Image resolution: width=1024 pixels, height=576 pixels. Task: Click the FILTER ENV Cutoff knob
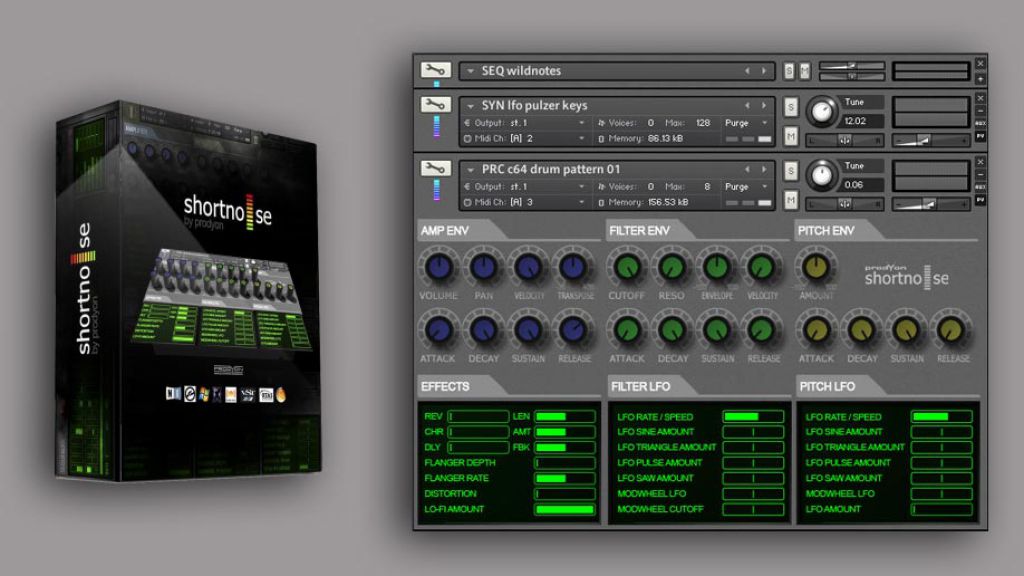[627, 267]
